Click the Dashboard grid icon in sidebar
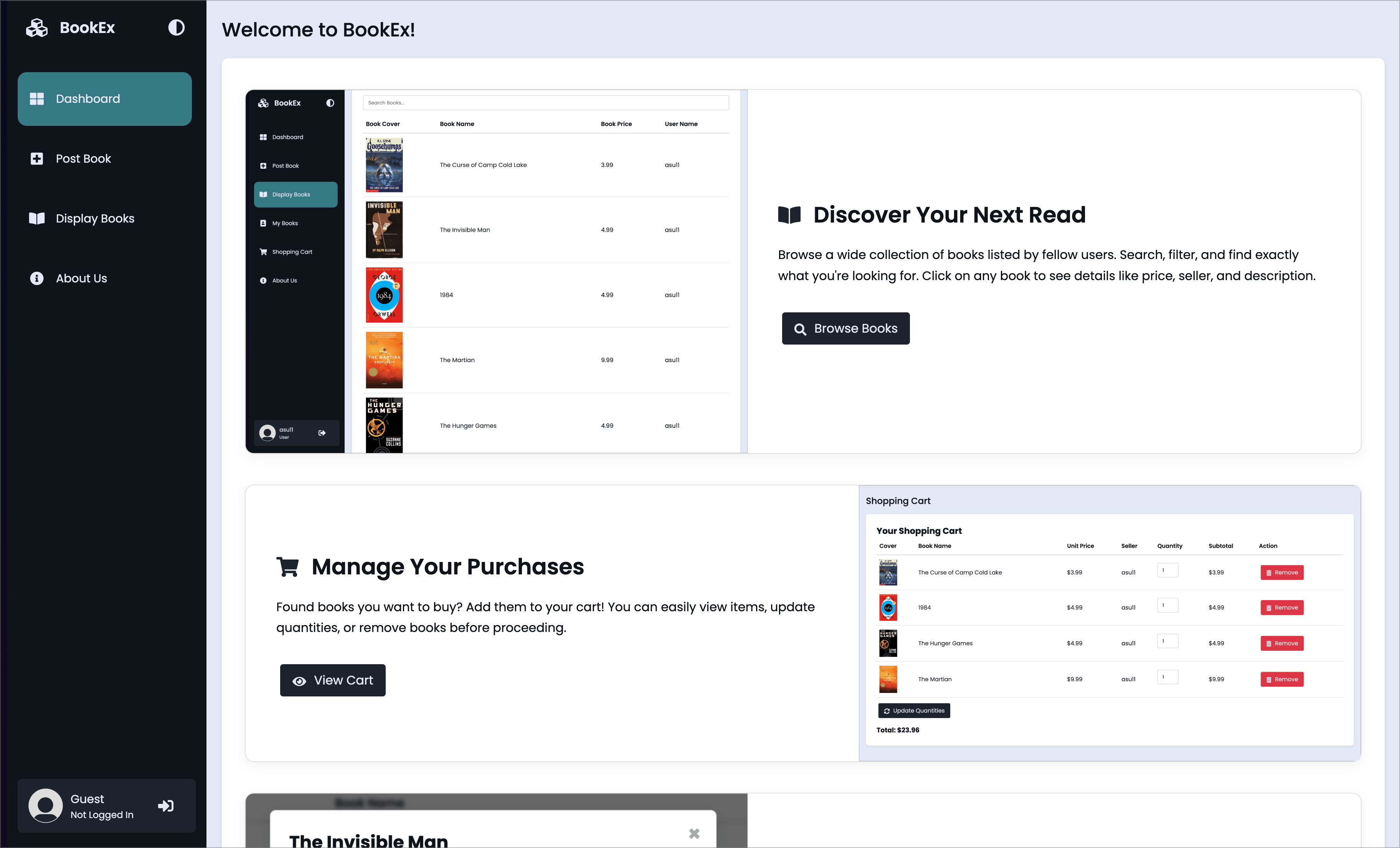The height and width of the screenshot is (848, 1400). click(x=37, y=99)
